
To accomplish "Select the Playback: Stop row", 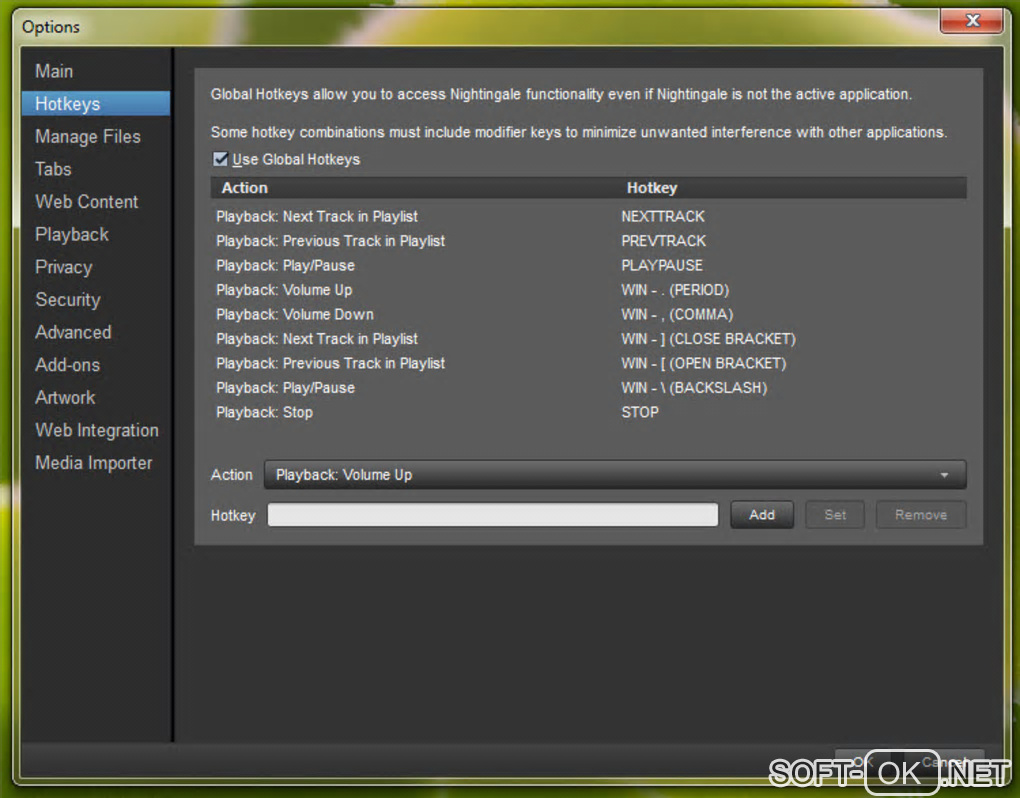I will click(x=589, y=412).
